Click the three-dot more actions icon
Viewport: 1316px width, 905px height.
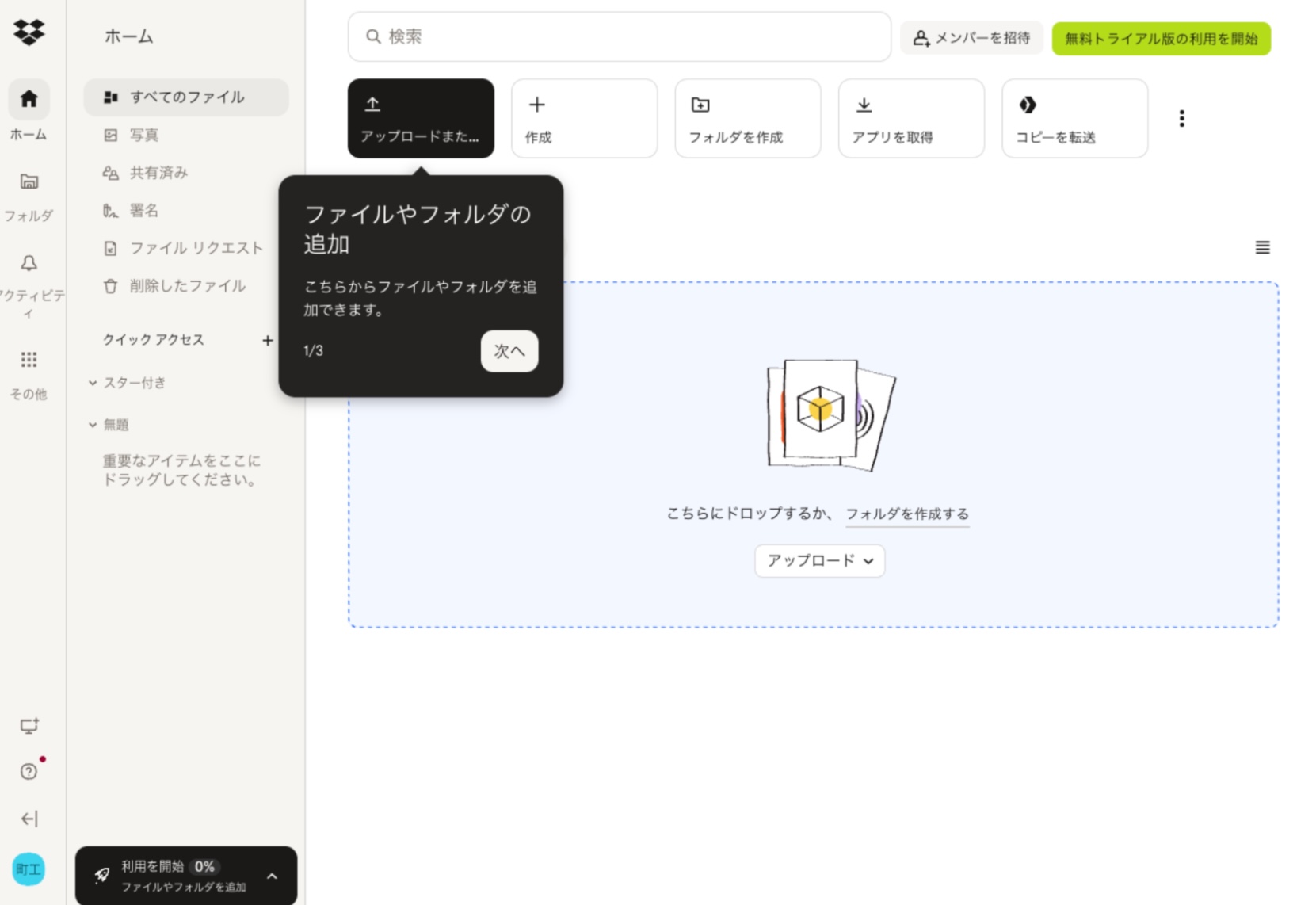point(1181,119)
